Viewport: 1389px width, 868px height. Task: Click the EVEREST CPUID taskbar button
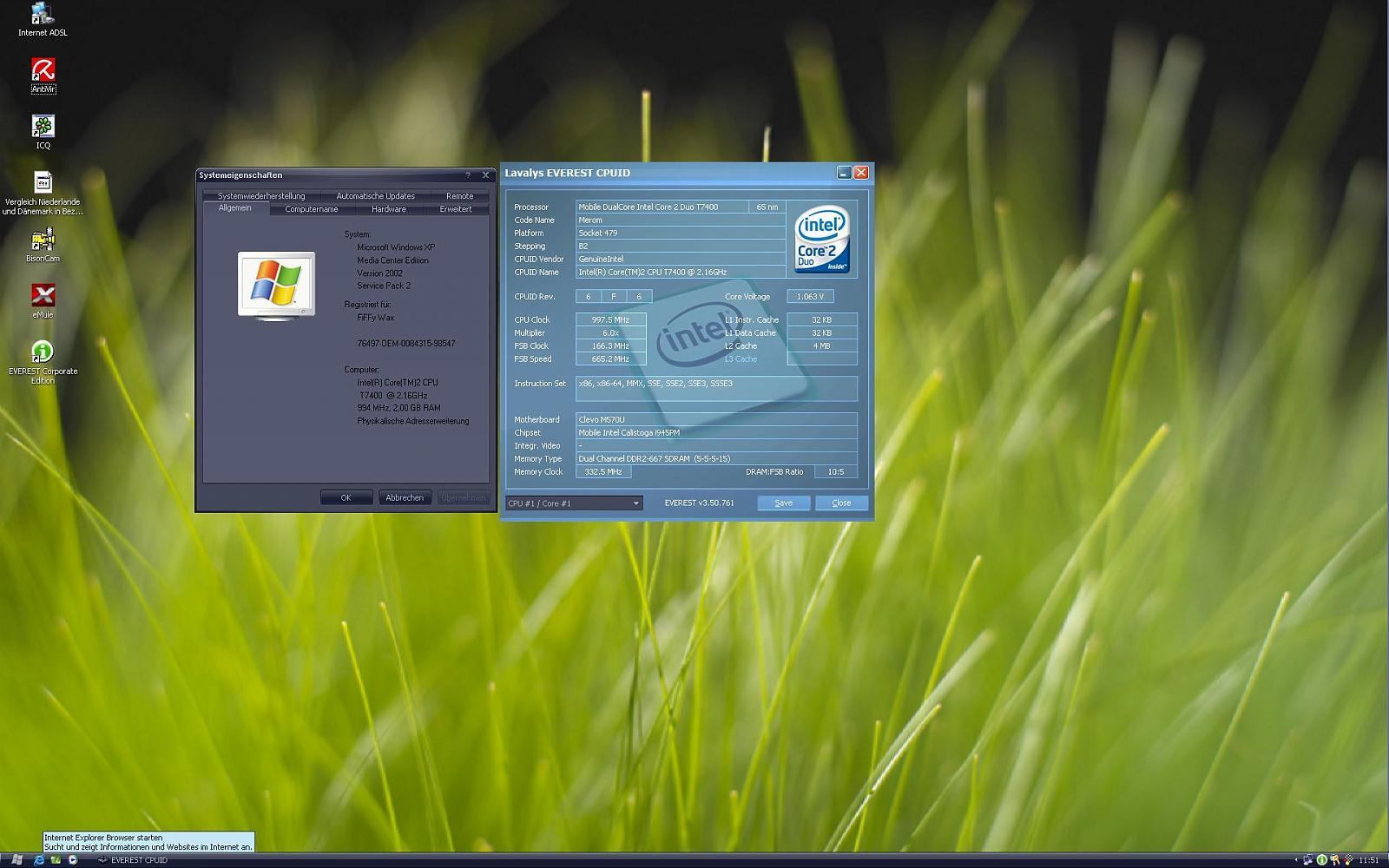pos(133,860)
